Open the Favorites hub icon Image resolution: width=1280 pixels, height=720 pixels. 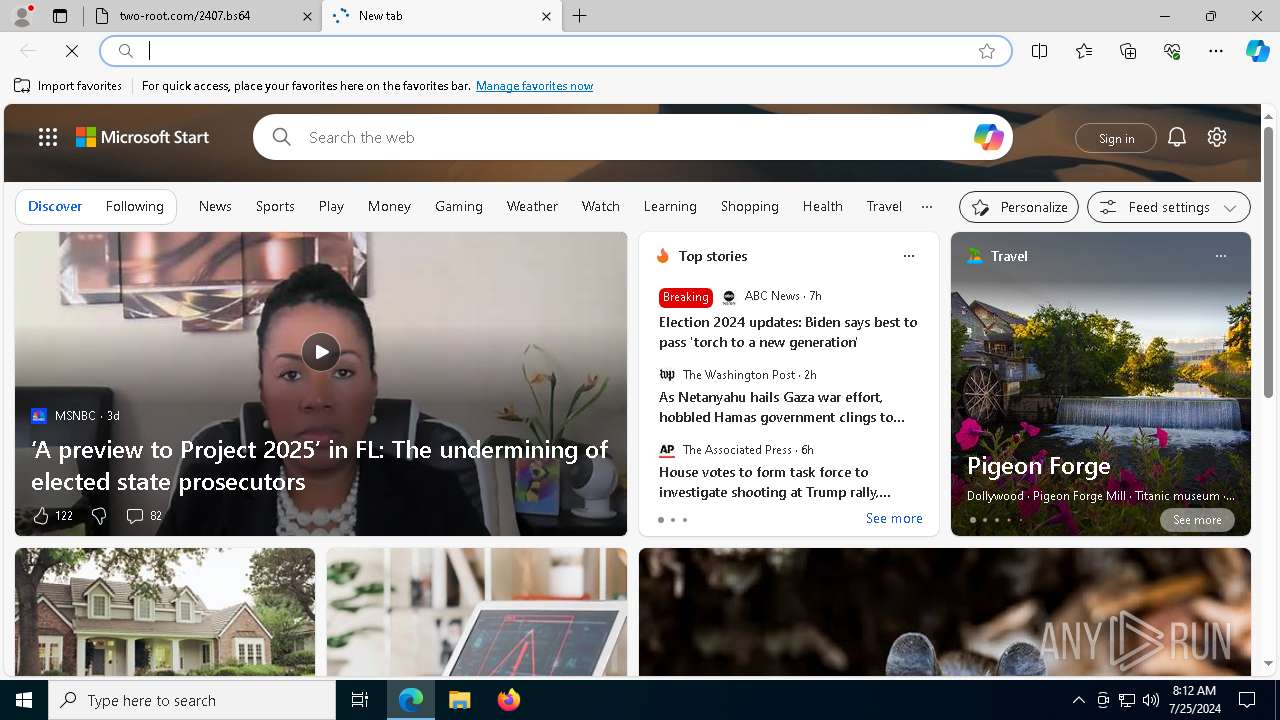[1084, 51]
